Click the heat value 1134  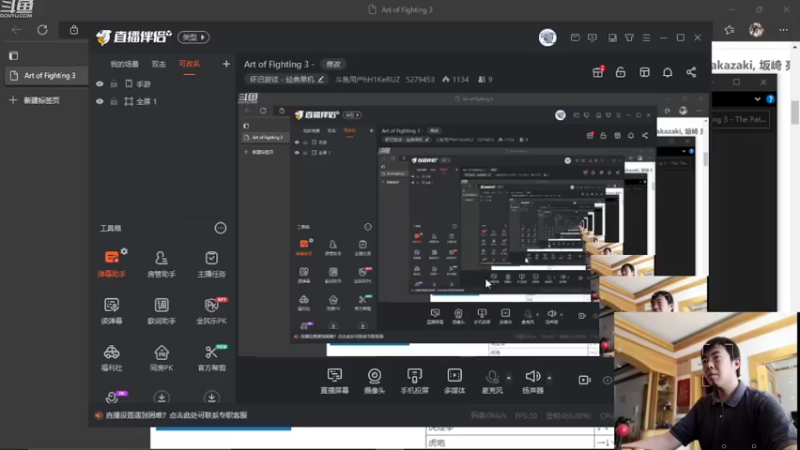tap(456, 80)
